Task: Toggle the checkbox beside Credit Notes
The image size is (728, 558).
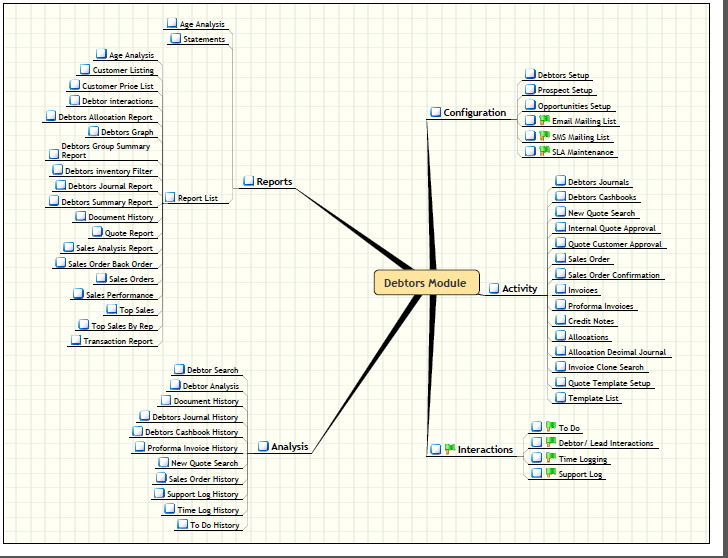Action: pos(560,321)
